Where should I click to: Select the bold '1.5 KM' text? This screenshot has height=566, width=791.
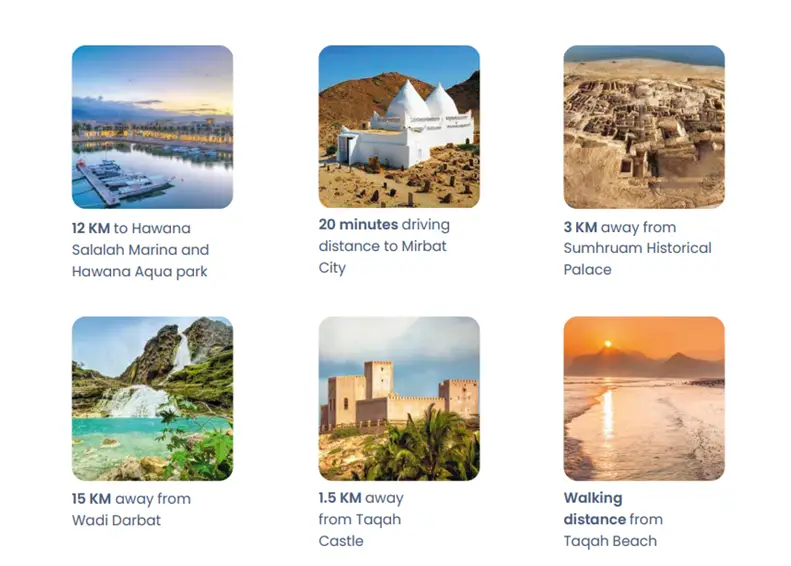339,498
